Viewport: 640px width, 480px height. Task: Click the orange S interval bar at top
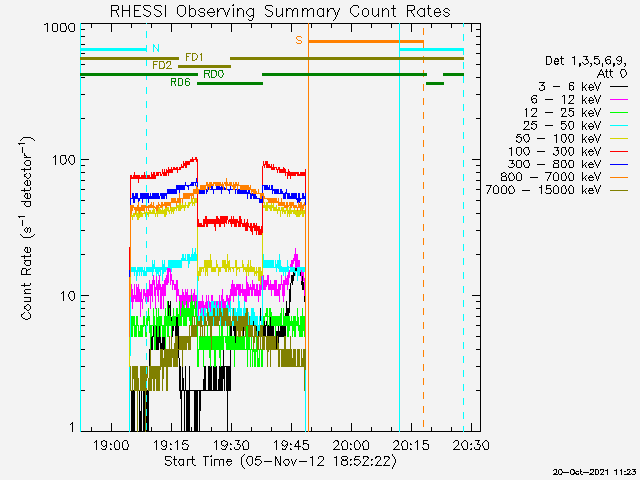click(366, 41)
